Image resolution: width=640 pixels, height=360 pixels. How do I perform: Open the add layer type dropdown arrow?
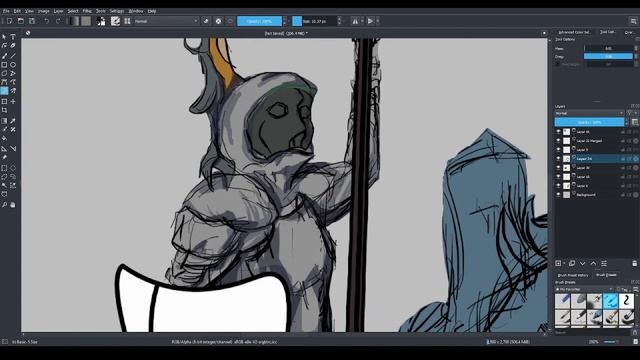564,263
